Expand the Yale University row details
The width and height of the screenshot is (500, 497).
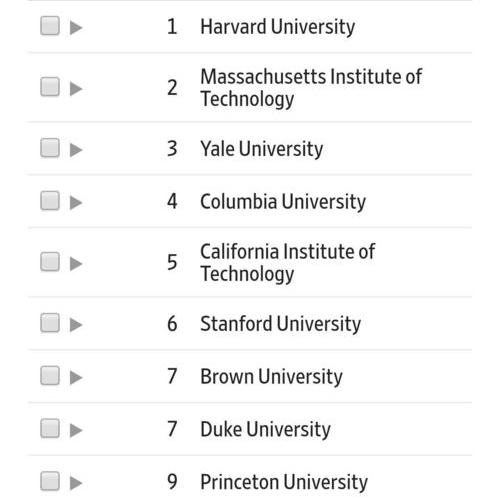click(x=76, y=150)
